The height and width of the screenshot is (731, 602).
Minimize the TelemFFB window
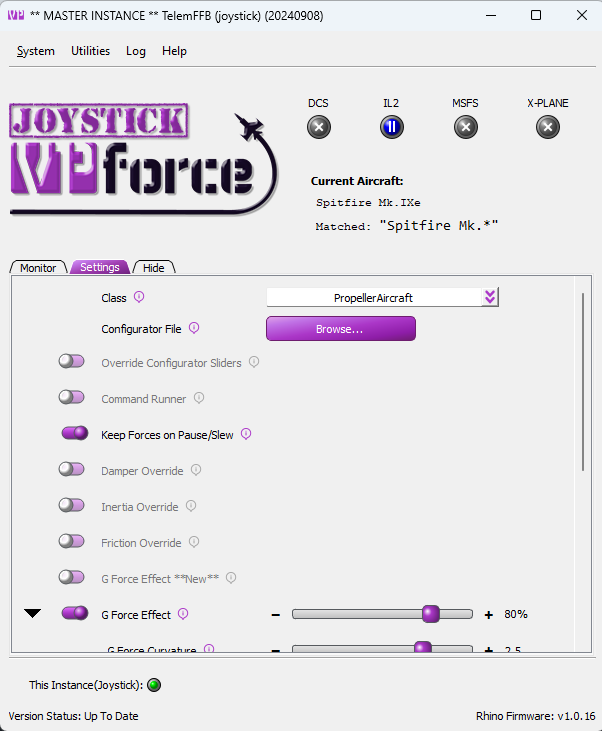click(491, 15)
